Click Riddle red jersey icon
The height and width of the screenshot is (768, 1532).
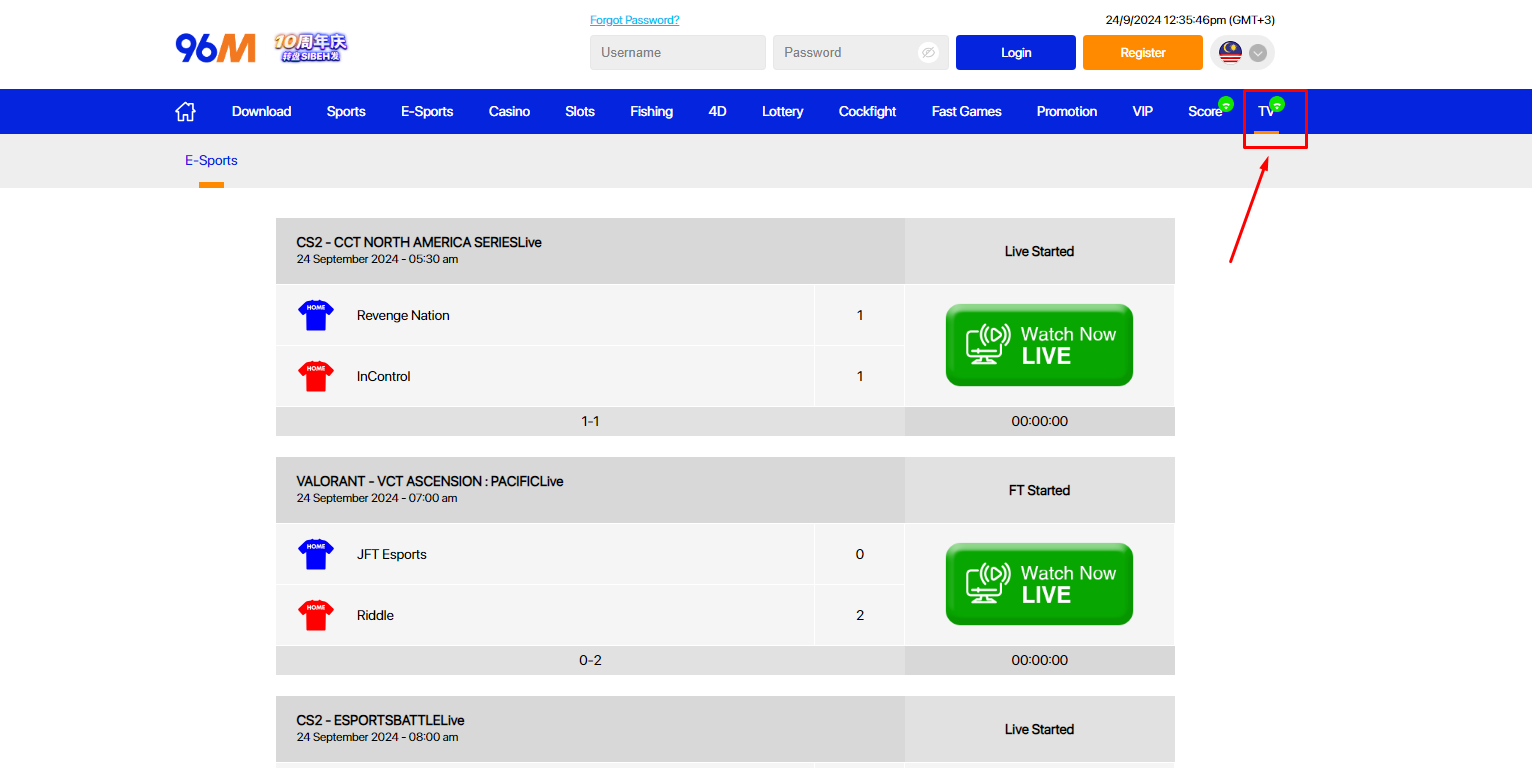pyautogui.click(x=316, y=615)
